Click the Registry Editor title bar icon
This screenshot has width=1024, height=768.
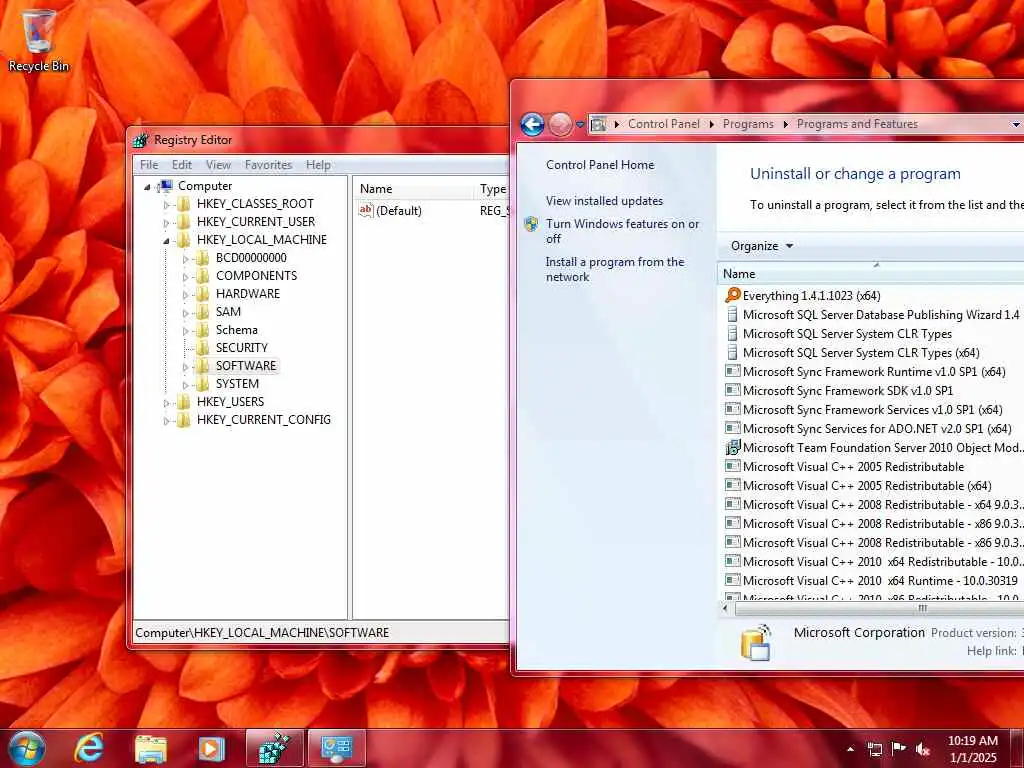point(140,140)
